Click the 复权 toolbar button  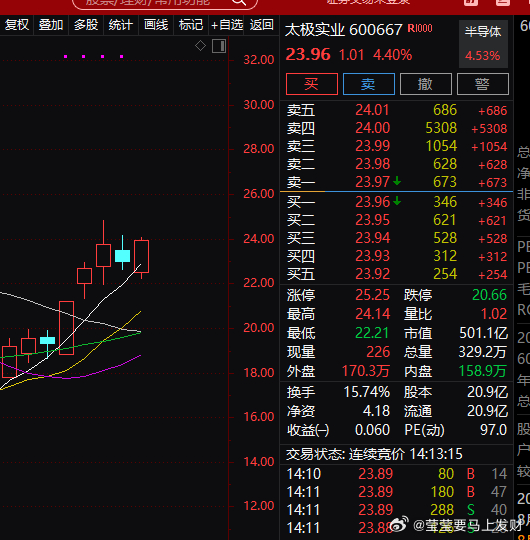click(x=17, y=25)
